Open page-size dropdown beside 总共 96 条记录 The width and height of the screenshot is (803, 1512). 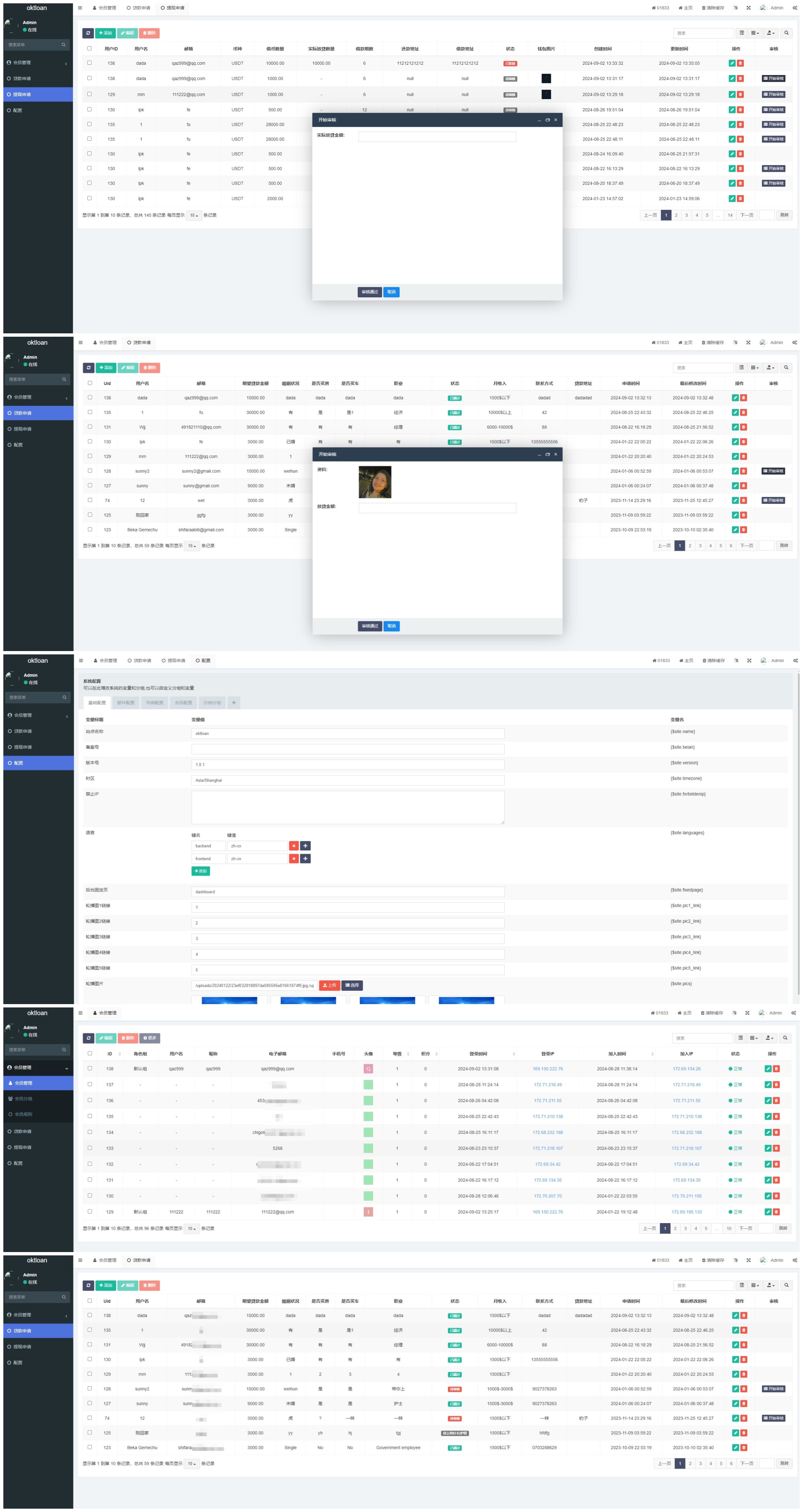192,1228
